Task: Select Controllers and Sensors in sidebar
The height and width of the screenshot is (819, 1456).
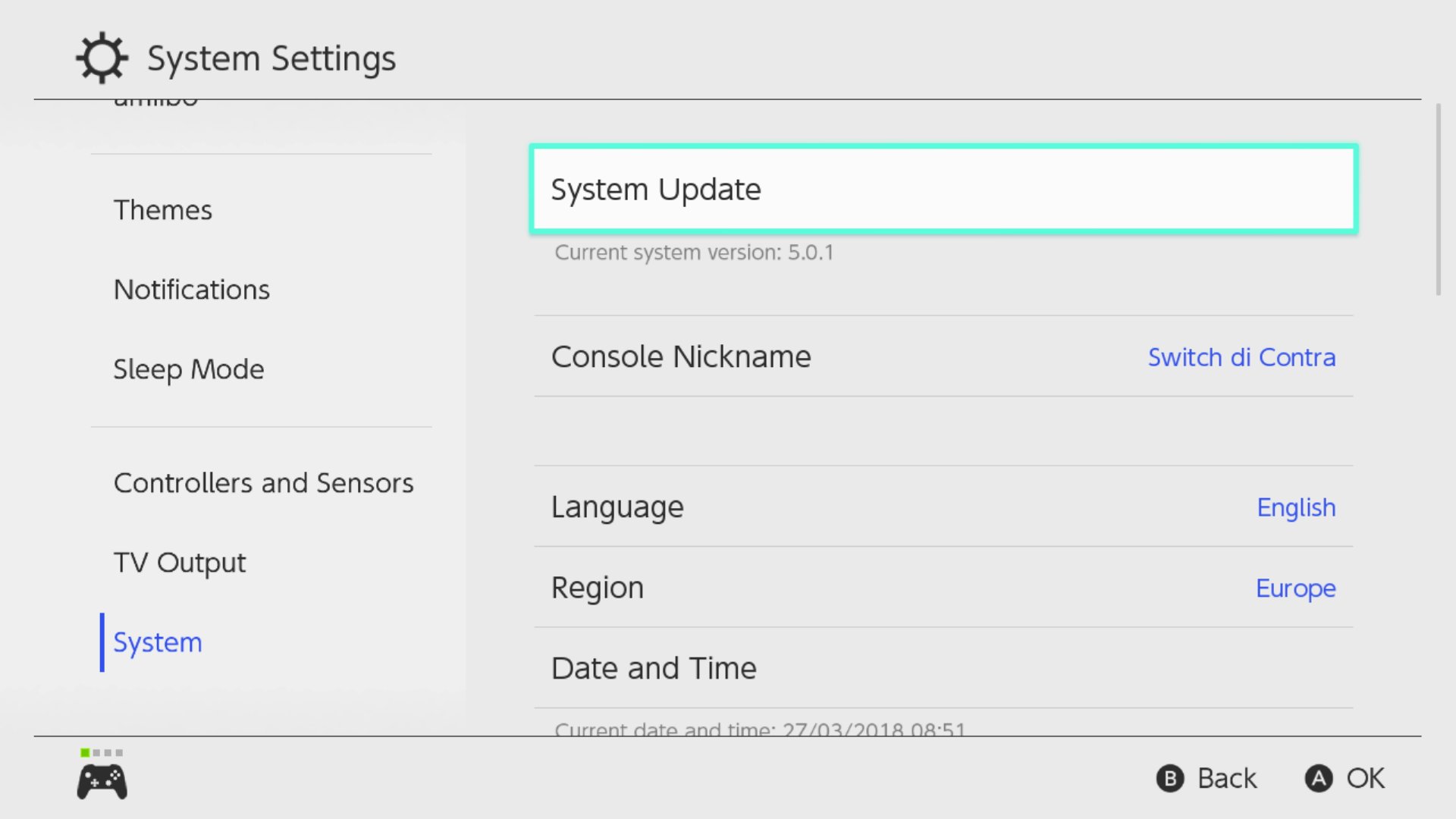Action: (263, 483)
